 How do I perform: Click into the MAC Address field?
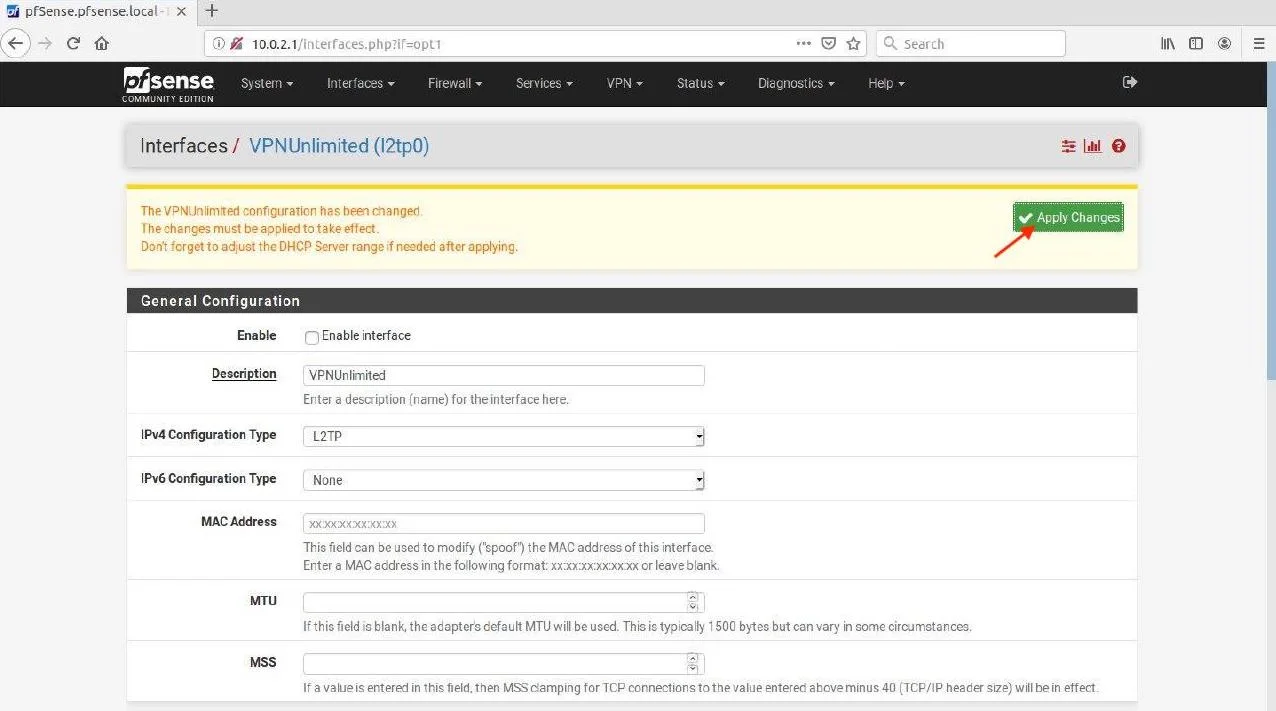coord(503,523)
